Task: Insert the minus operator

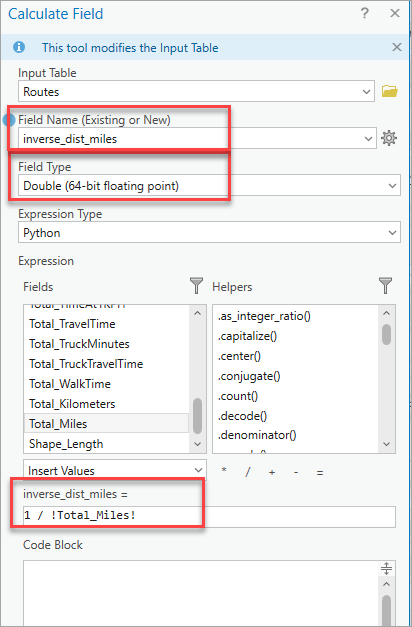Action: coord(296,472)
